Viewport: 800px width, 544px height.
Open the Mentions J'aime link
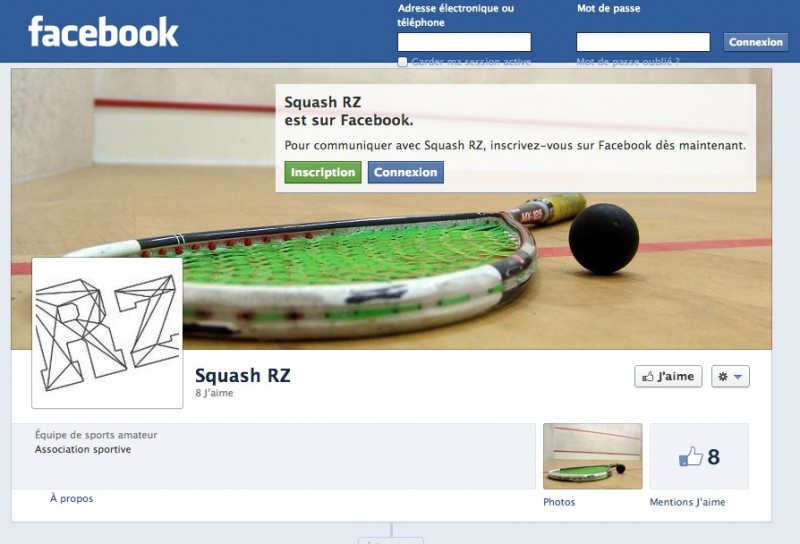coord(687,502)
